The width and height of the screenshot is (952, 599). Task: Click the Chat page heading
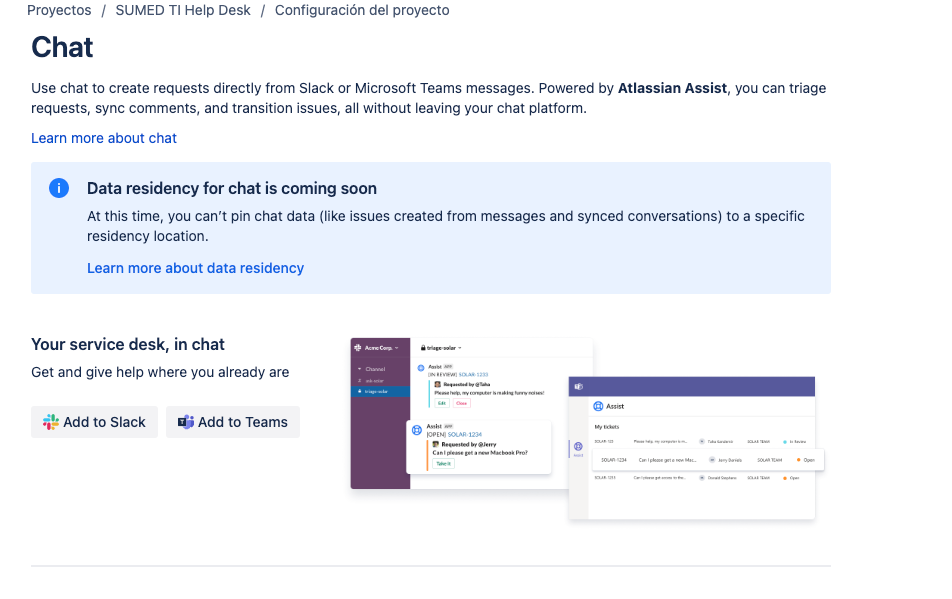(63, 47)
